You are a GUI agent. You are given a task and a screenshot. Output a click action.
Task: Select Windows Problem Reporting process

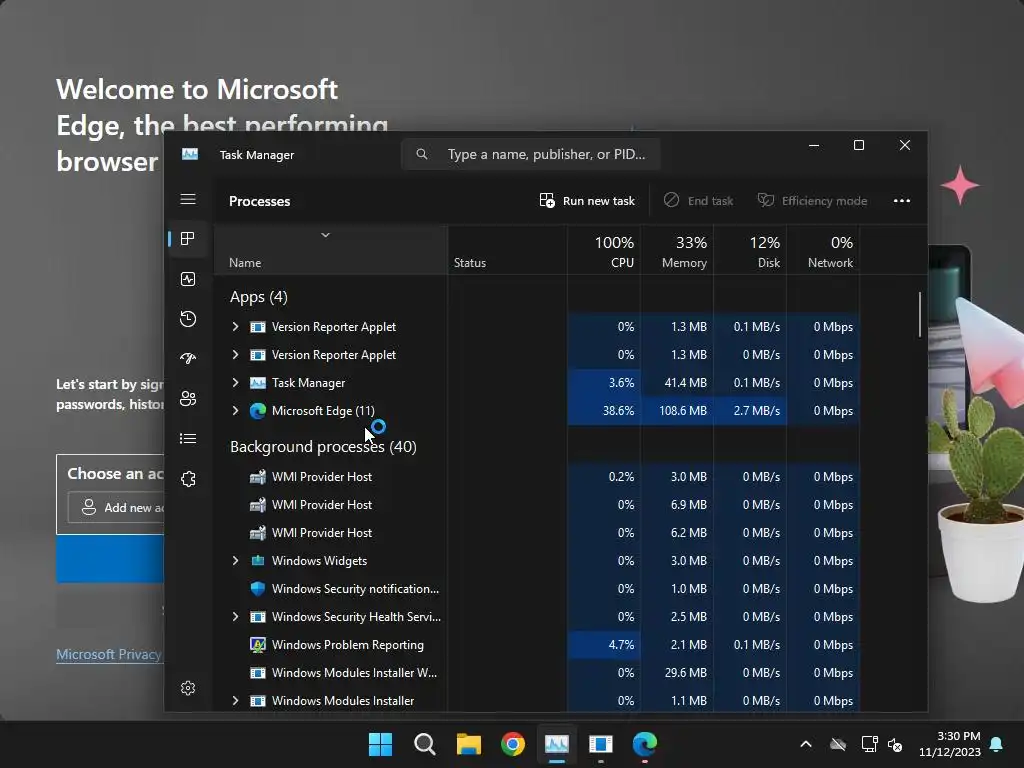pos(537,645)
